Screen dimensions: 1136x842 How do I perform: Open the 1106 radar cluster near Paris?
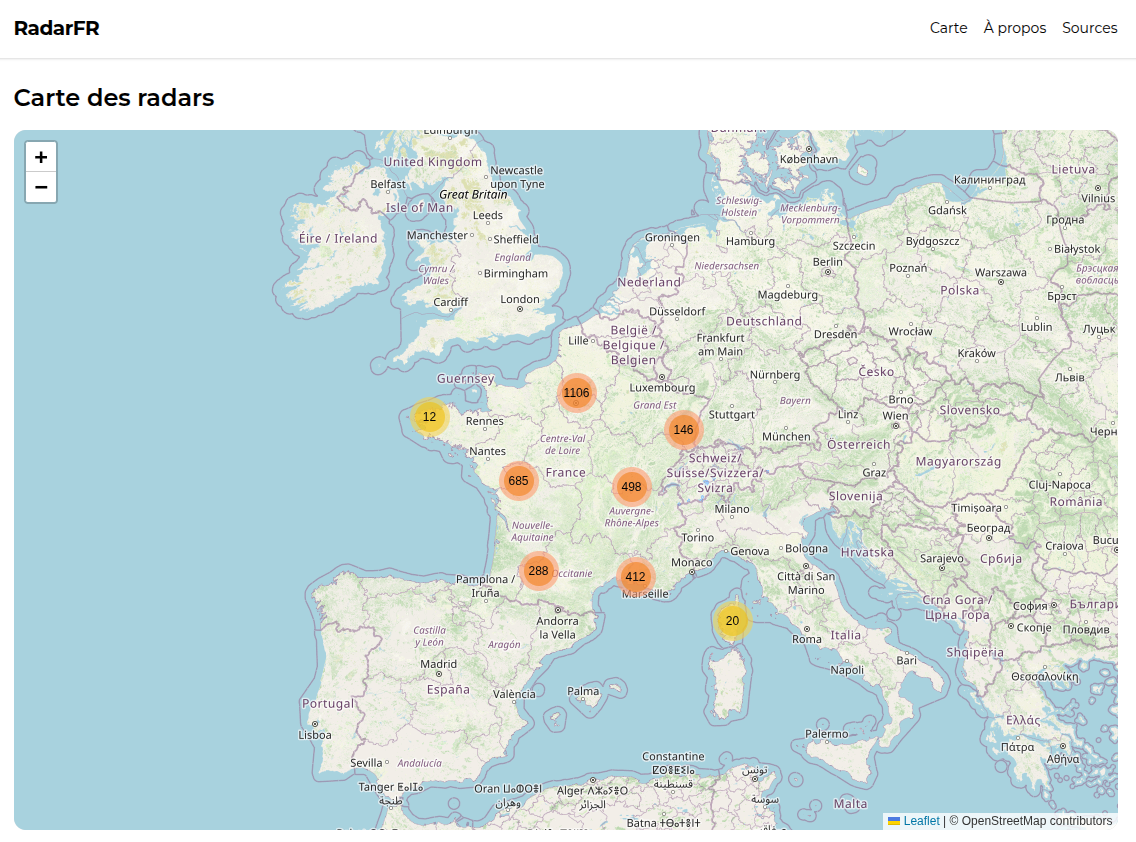(x=577, y=393)
